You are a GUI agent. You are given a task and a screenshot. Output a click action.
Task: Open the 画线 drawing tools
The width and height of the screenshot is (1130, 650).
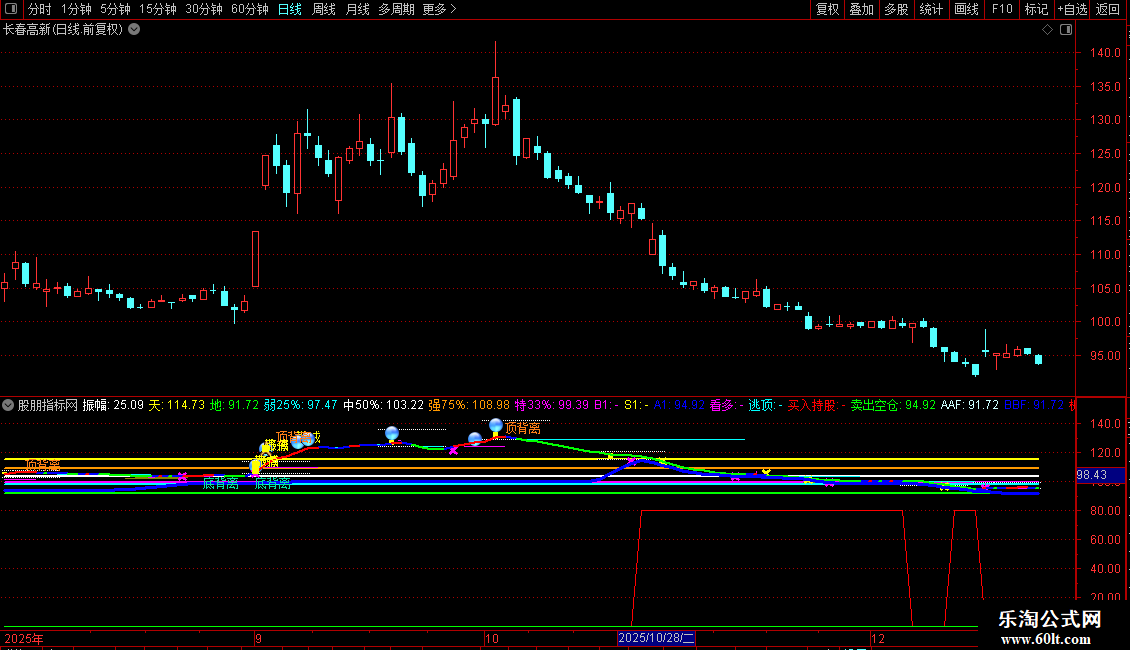[966, 9]
